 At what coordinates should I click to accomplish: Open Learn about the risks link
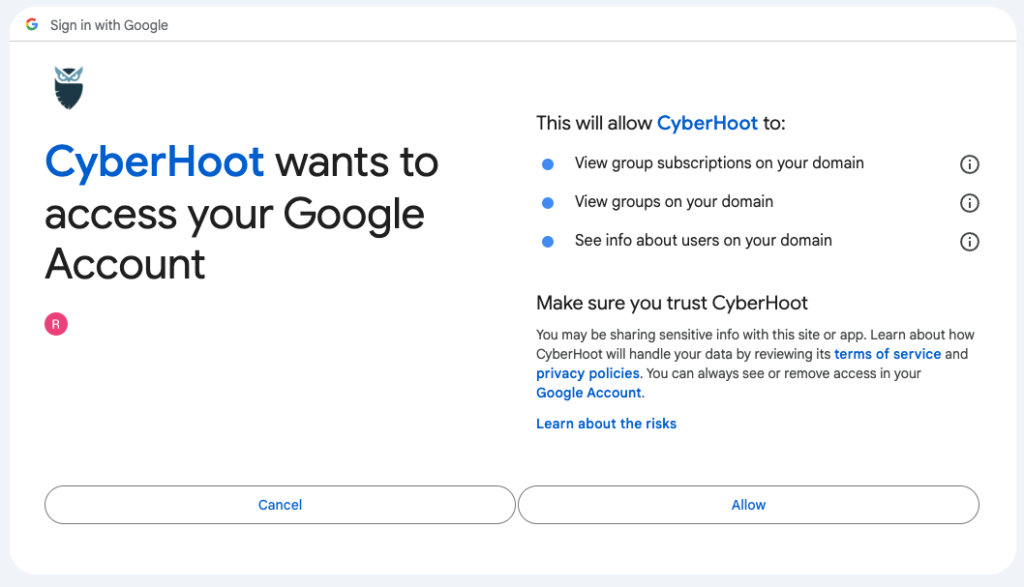[606, 424]
